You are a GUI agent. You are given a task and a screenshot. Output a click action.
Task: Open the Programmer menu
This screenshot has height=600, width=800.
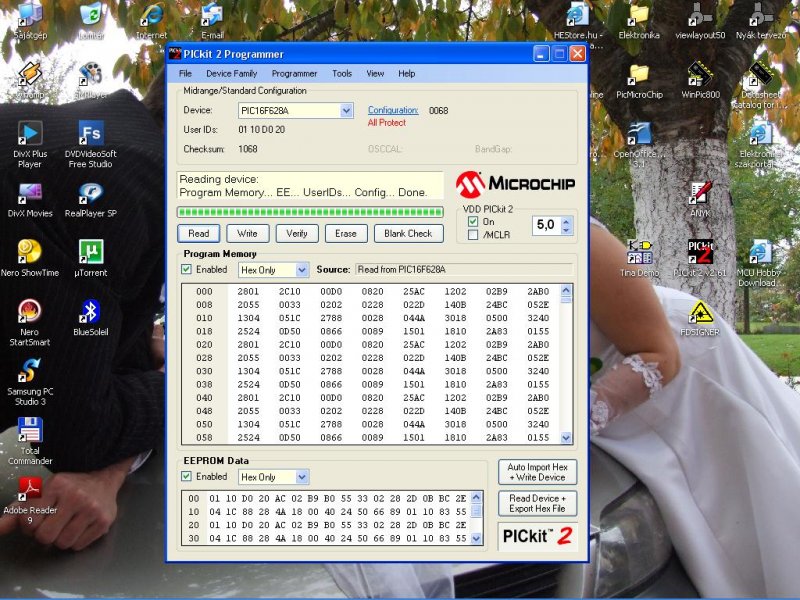point(294,73)
